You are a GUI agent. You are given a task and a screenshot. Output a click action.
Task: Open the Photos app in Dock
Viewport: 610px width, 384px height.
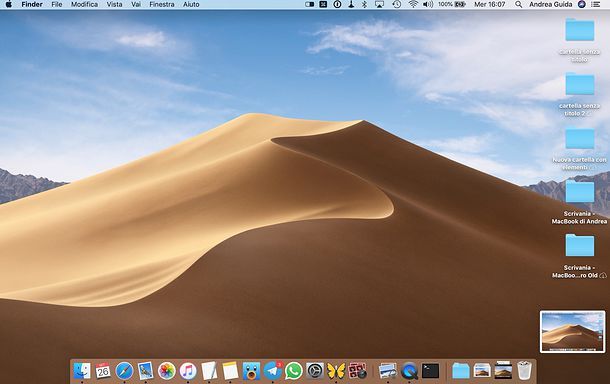[167, 371]
